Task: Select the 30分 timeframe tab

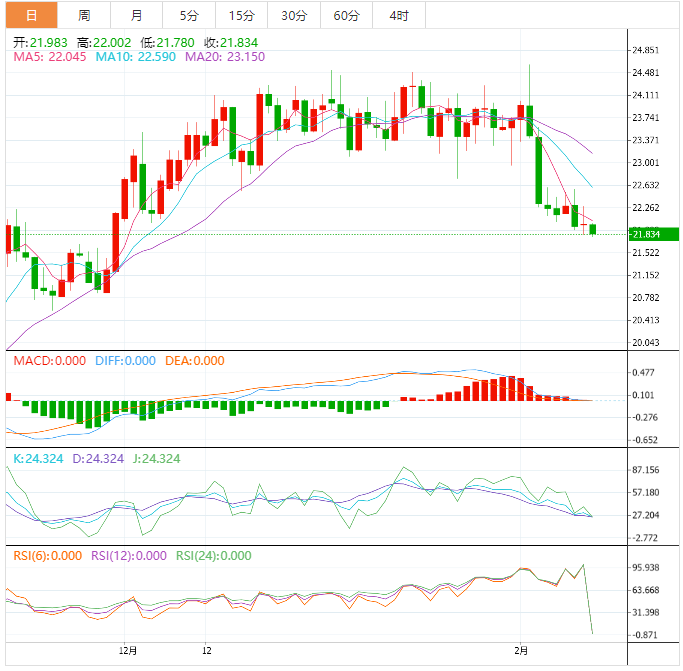Action: 294,15
